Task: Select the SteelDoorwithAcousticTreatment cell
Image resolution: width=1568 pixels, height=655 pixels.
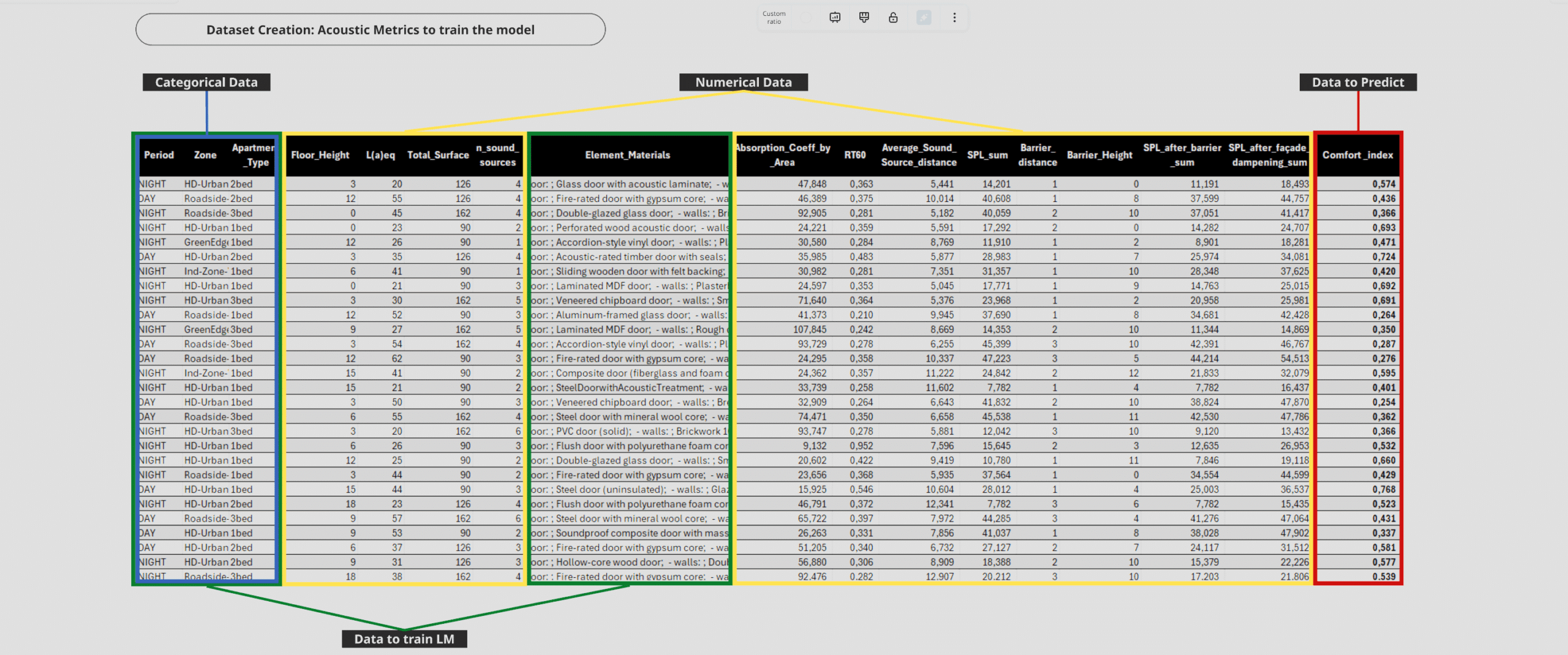Action: click(x=630, y=387)
